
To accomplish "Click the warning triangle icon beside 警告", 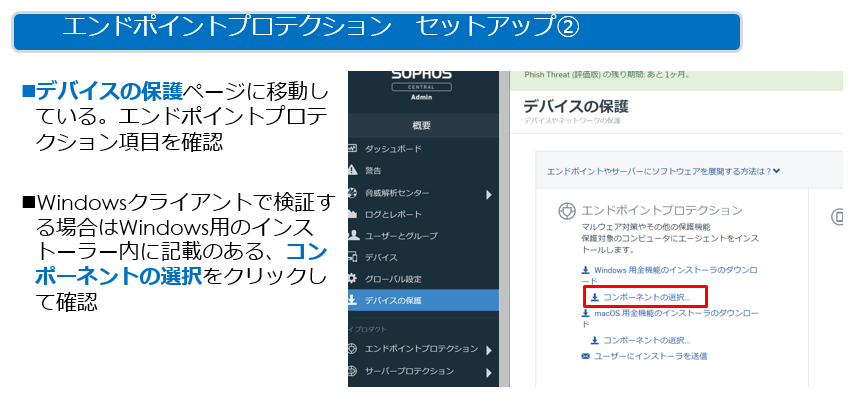I will click(x=352, y=171).
